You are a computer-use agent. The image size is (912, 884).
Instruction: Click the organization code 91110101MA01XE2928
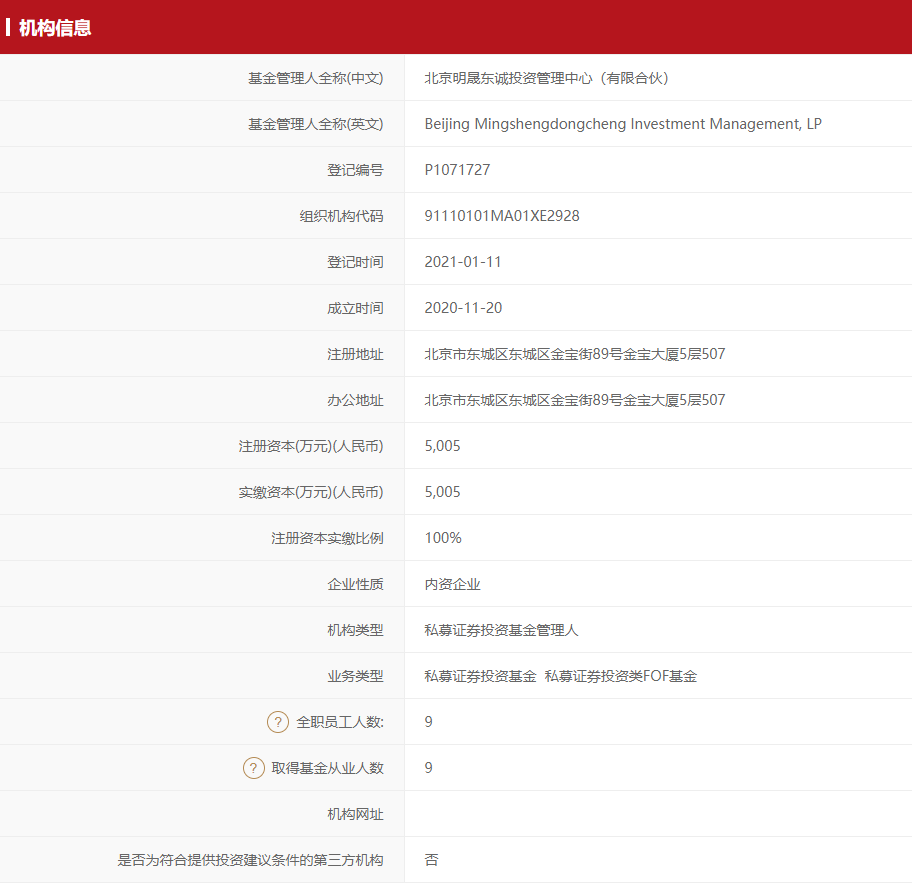click(502, 216)
